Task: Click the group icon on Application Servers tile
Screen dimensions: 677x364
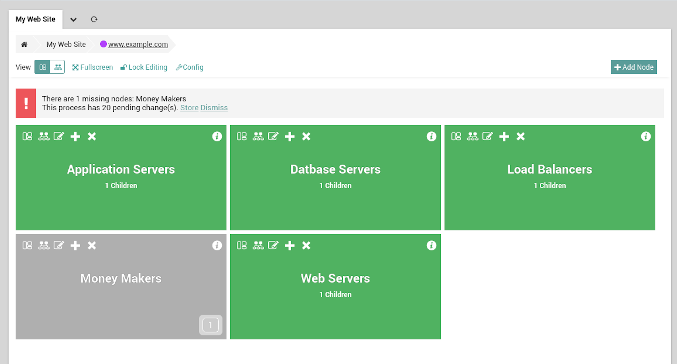Action: (x=44, y=136)
